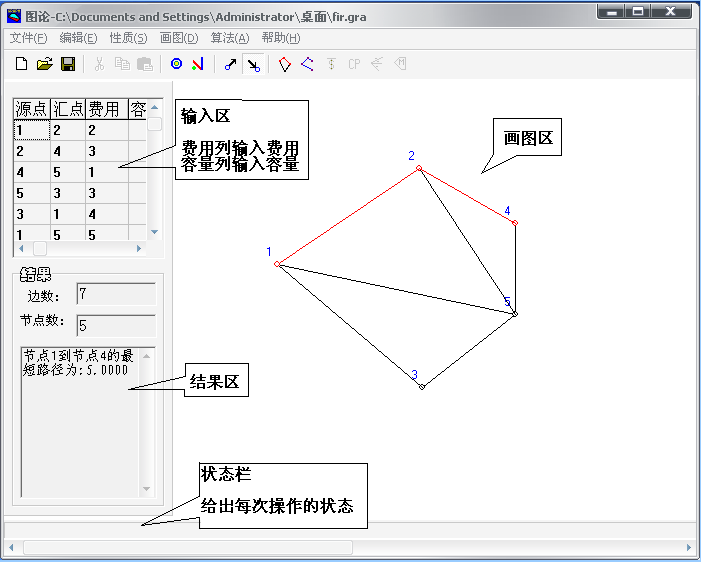Select cost cell of edge 2 to 4
Viewport: 701px width, 562px height.
pos(107,151)
